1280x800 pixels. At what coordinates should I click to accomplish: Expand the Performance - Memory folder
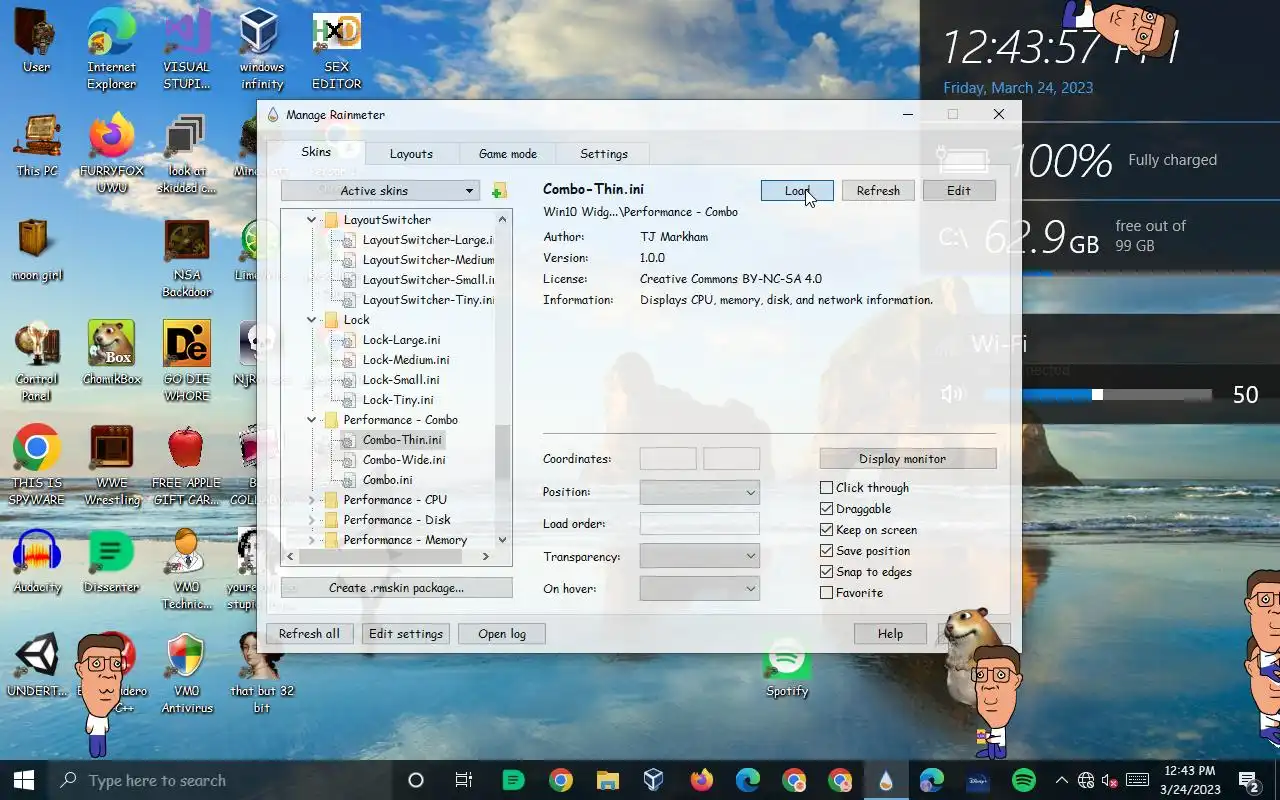tap(311, 540)
